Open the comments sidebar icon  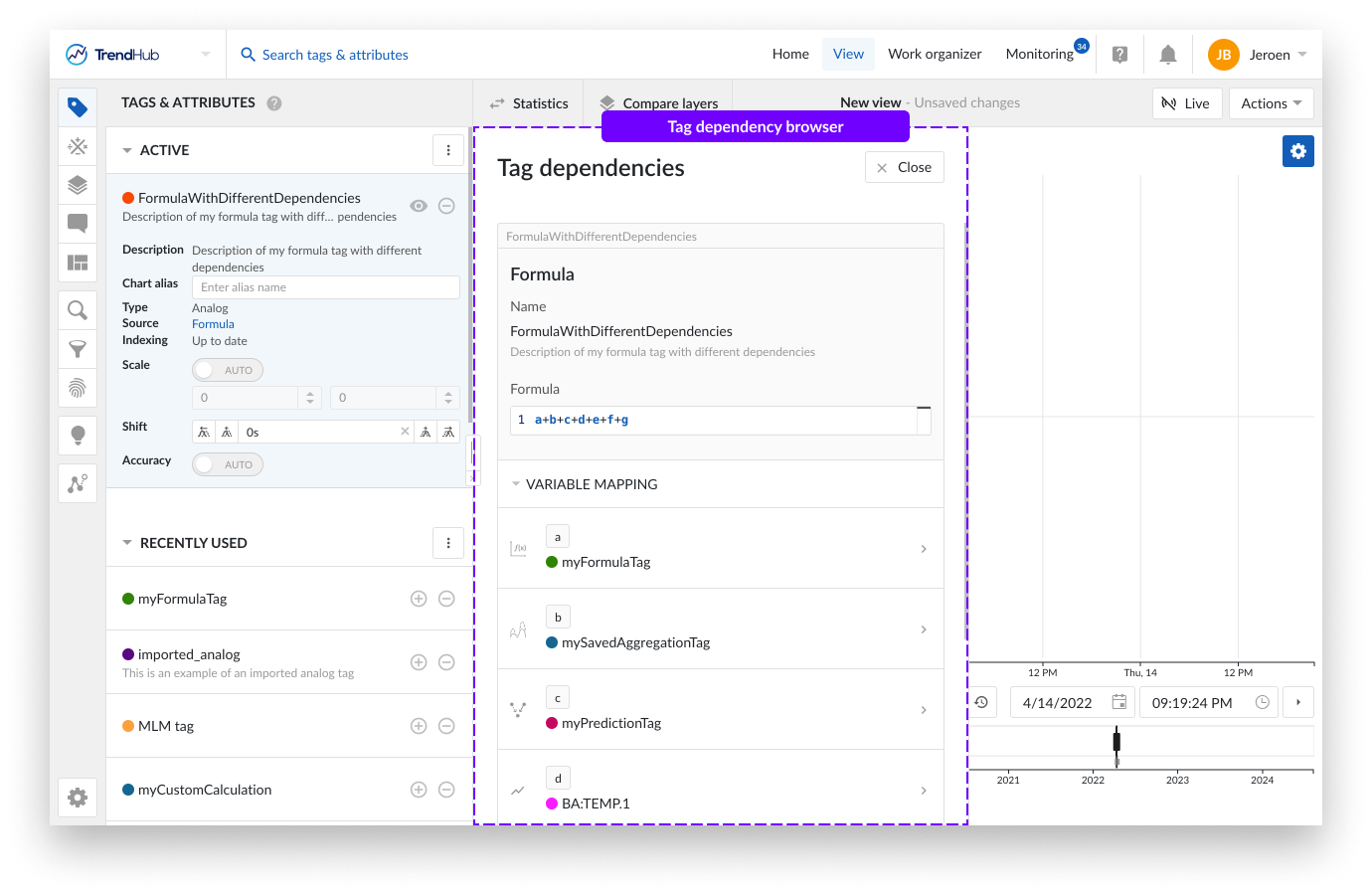(78, 223)
